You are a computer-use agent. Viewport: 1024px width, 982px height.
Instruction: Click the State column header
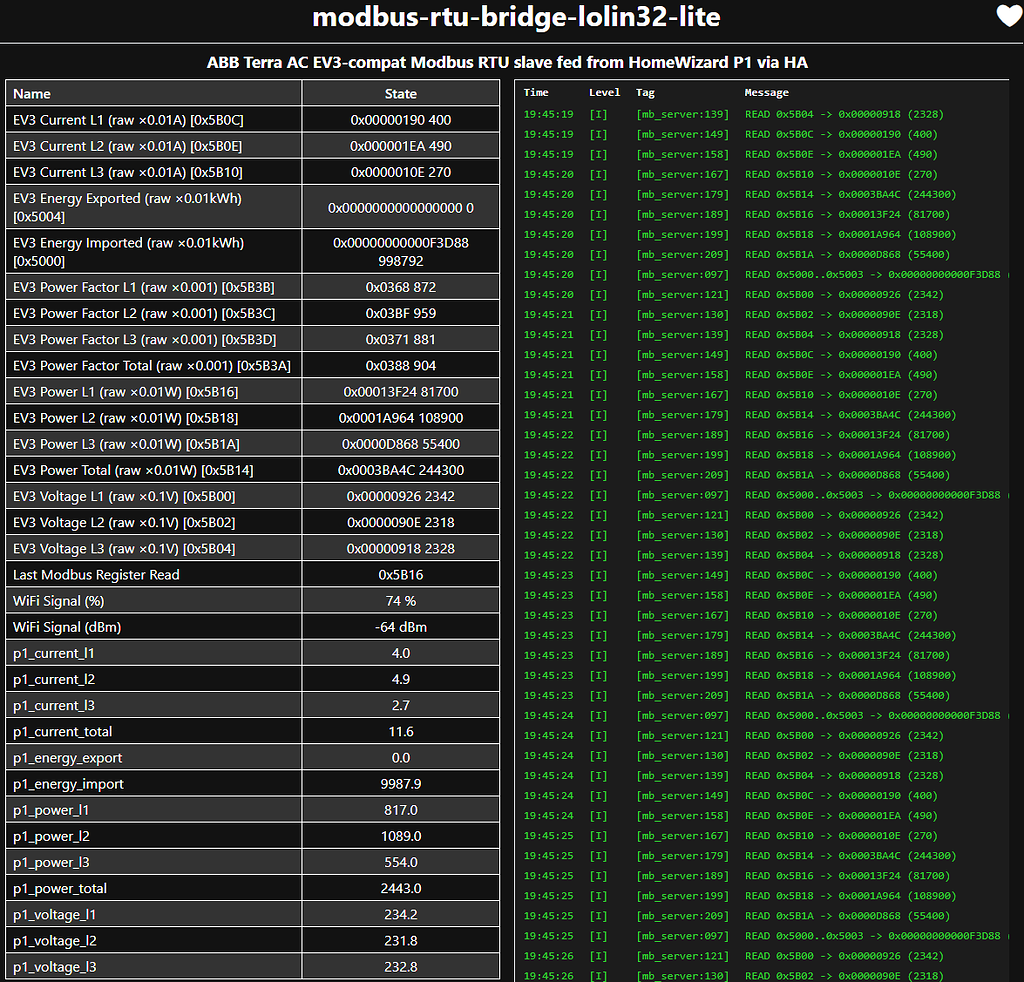[x=401, y=93]
